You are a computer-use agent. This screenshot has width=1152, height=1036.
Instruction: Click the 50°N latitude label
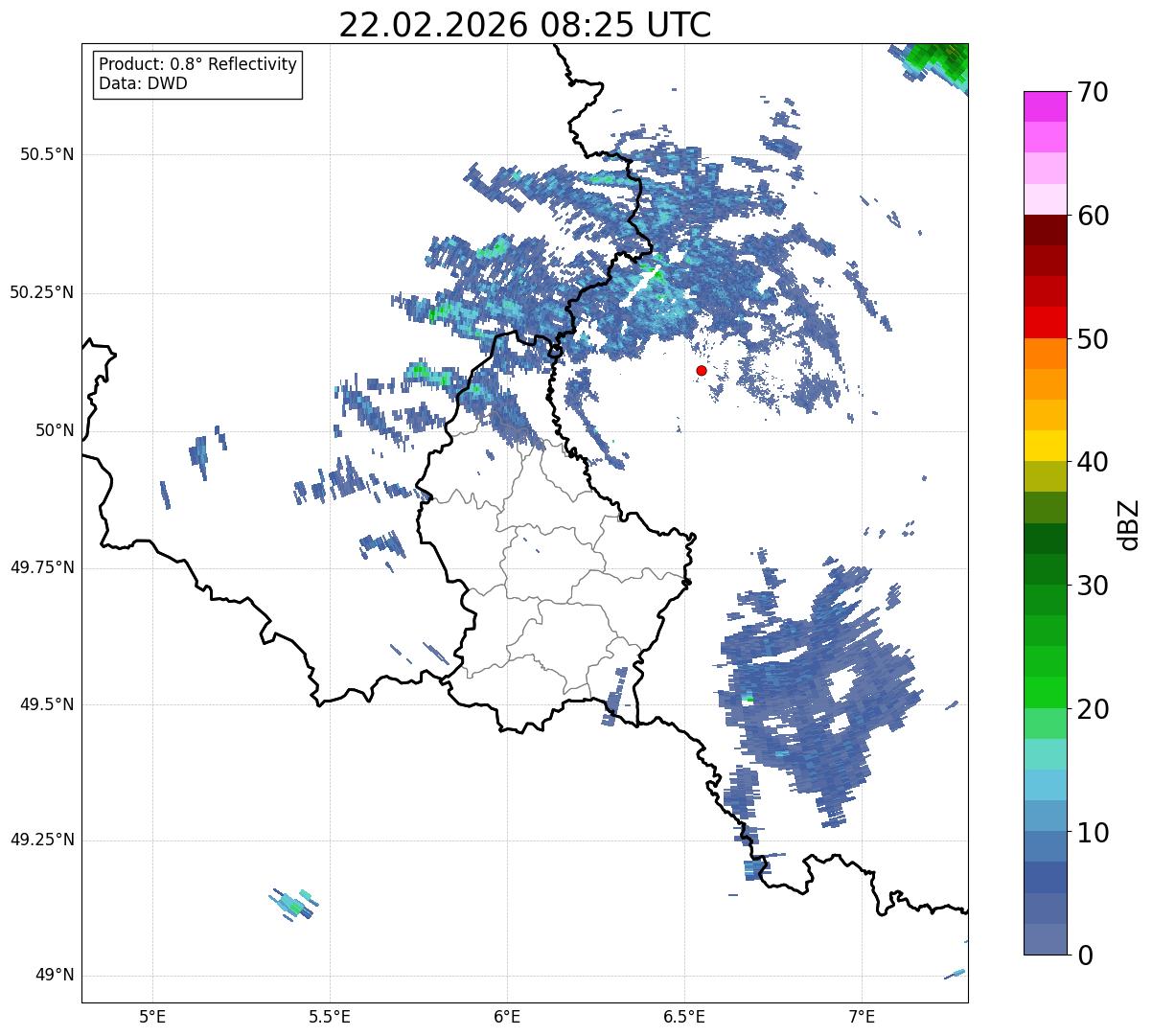coord(55,430)
